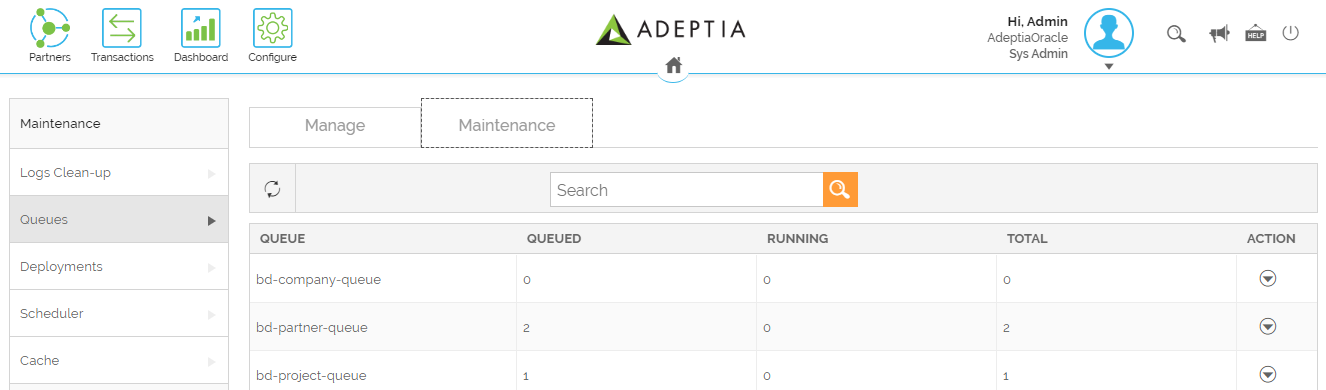
Task: Open the Help sign icon
Action: (1256, 33)
